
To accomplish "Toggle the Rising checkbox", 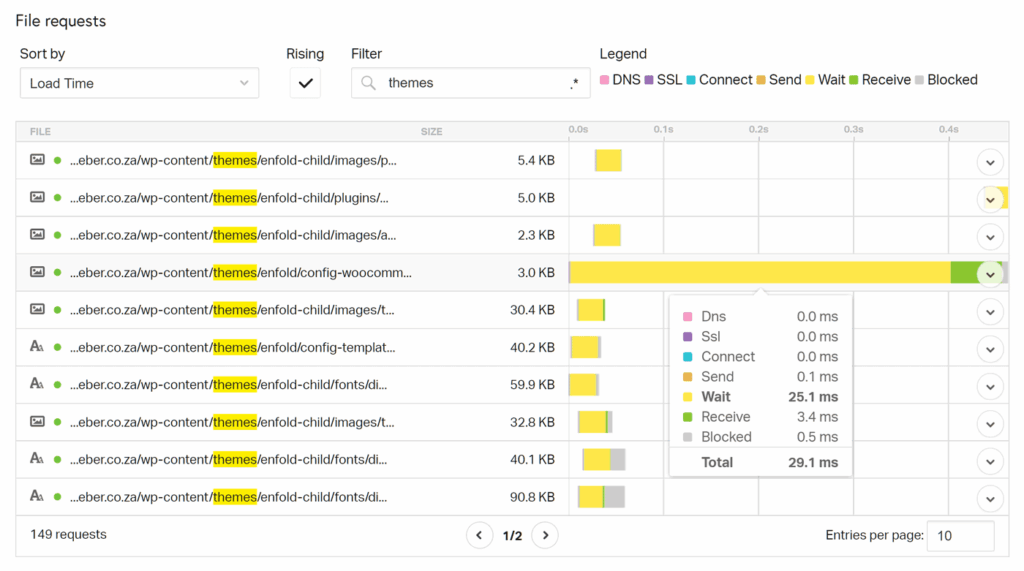I will coord(305,83).
